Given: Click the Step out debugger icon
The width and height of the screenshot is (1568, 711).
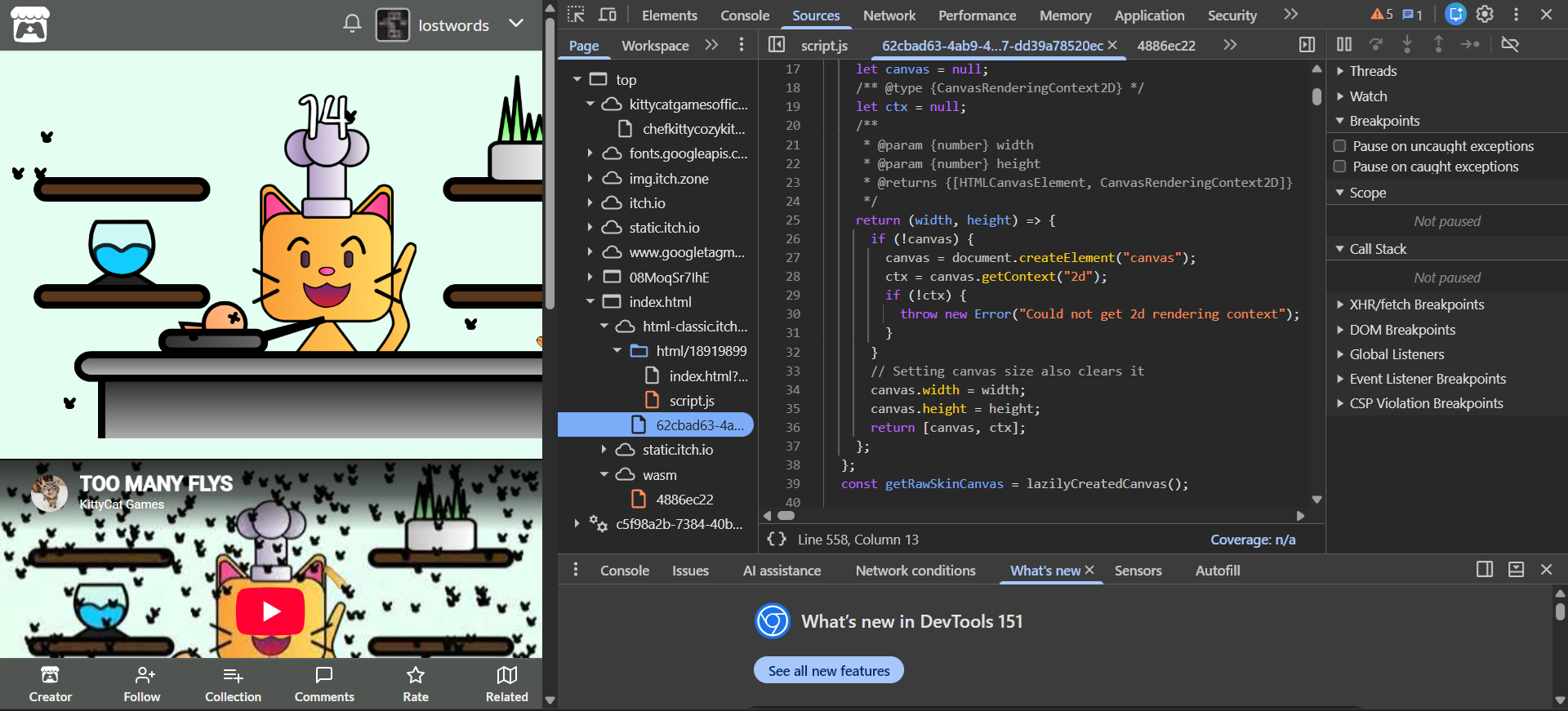Looking at the screenshot, I should (1438, 45).
